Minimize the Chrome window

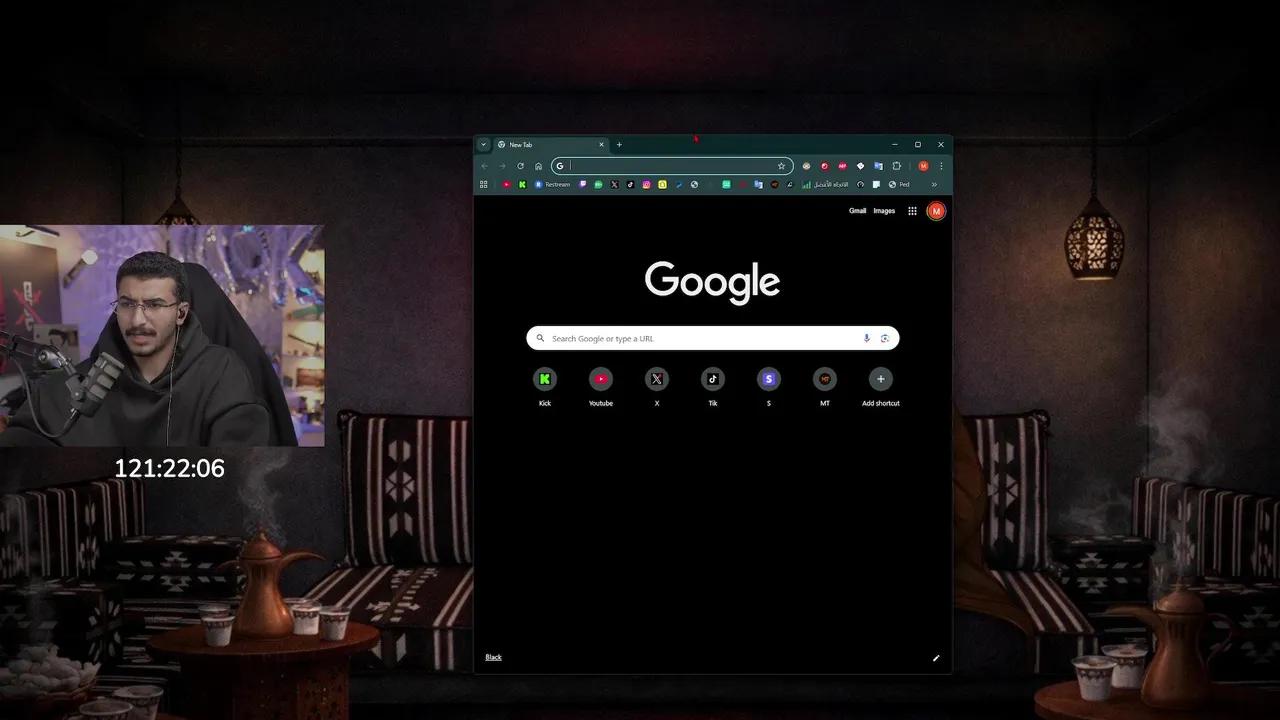[895, 144]
